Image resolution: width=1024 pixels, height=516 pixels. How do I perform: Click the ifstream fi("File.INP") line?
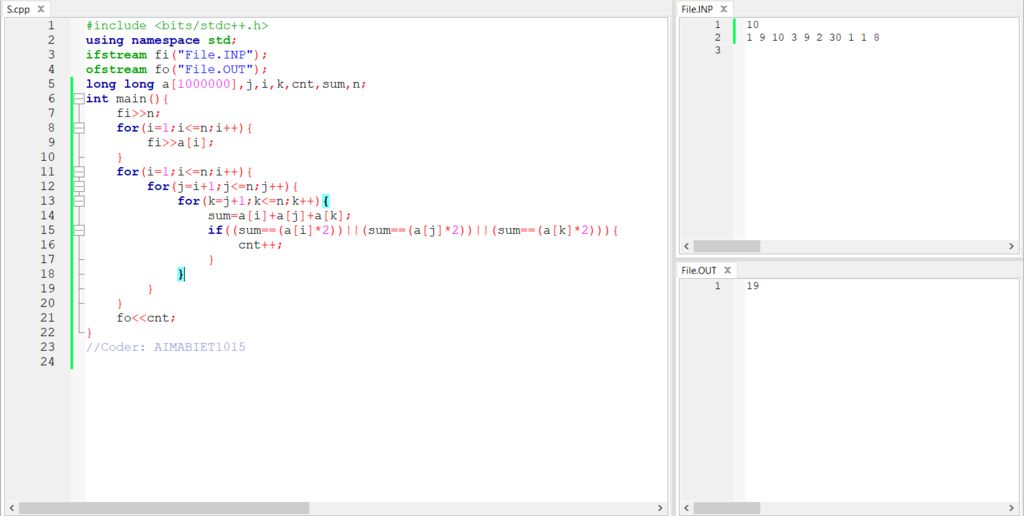[176, 55]
